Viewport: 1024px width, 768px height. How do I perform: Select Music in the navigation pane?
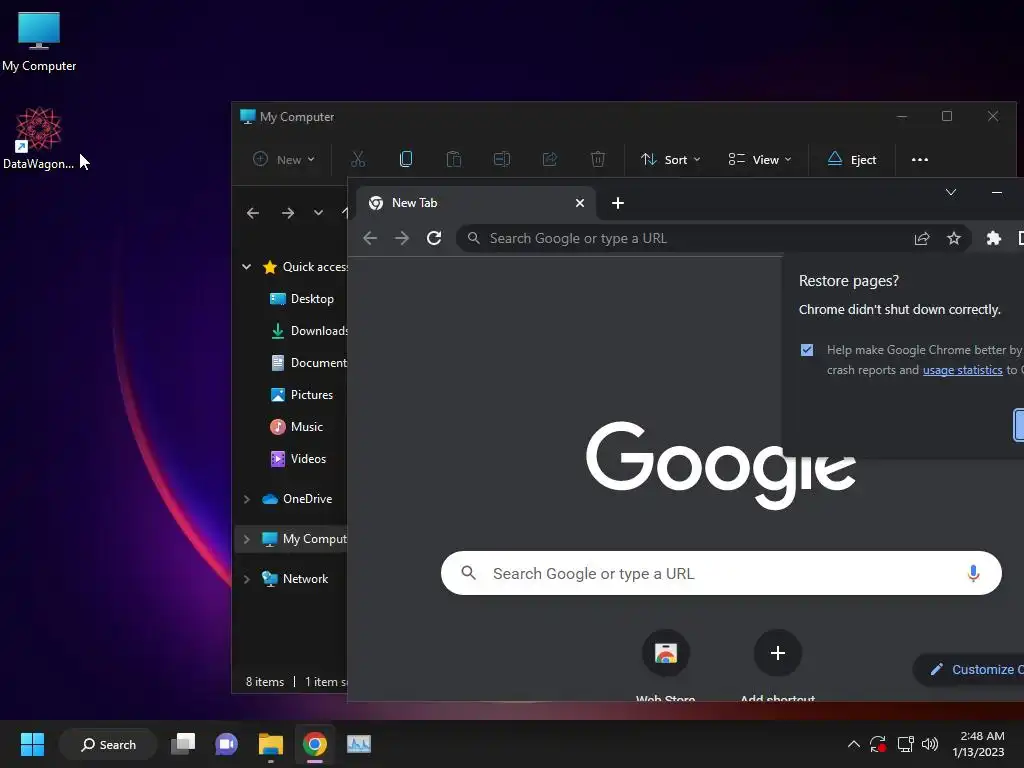point(296,426)
